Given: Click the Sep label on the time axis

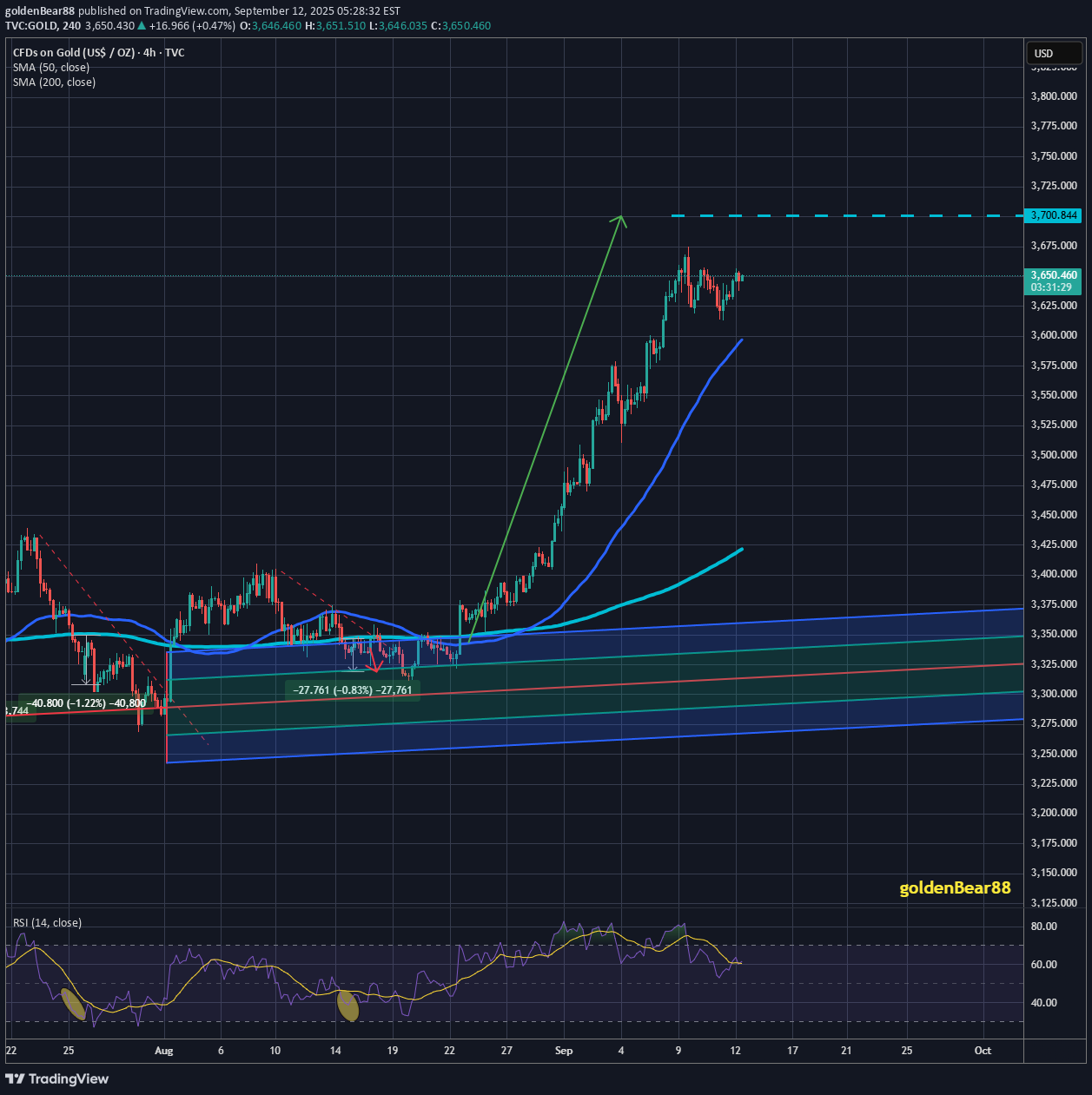Looking at the screenshot, I should [564, 1051].
